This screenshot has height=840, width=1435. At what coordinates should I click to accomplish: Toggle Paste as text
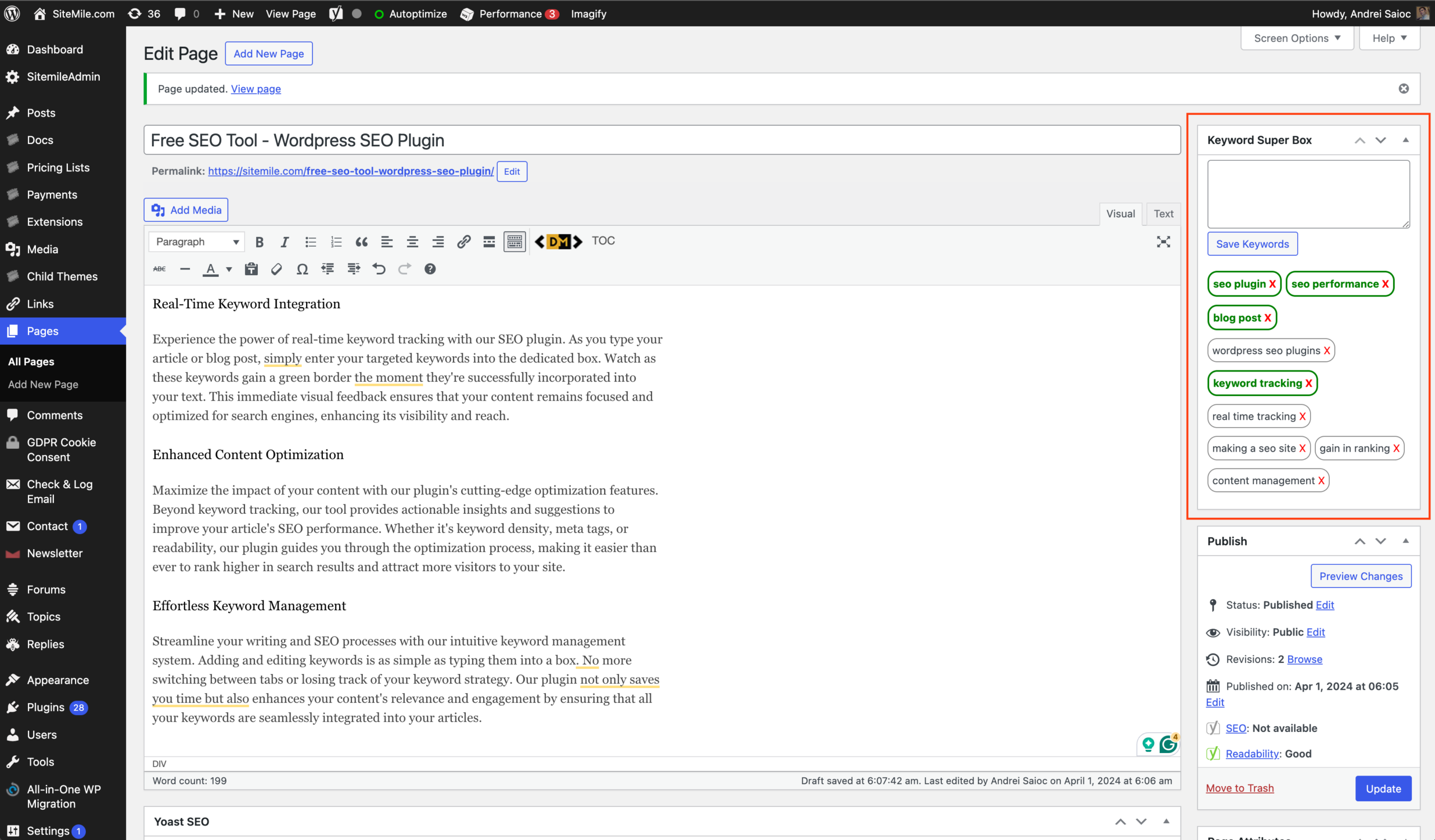click(251, 268)
